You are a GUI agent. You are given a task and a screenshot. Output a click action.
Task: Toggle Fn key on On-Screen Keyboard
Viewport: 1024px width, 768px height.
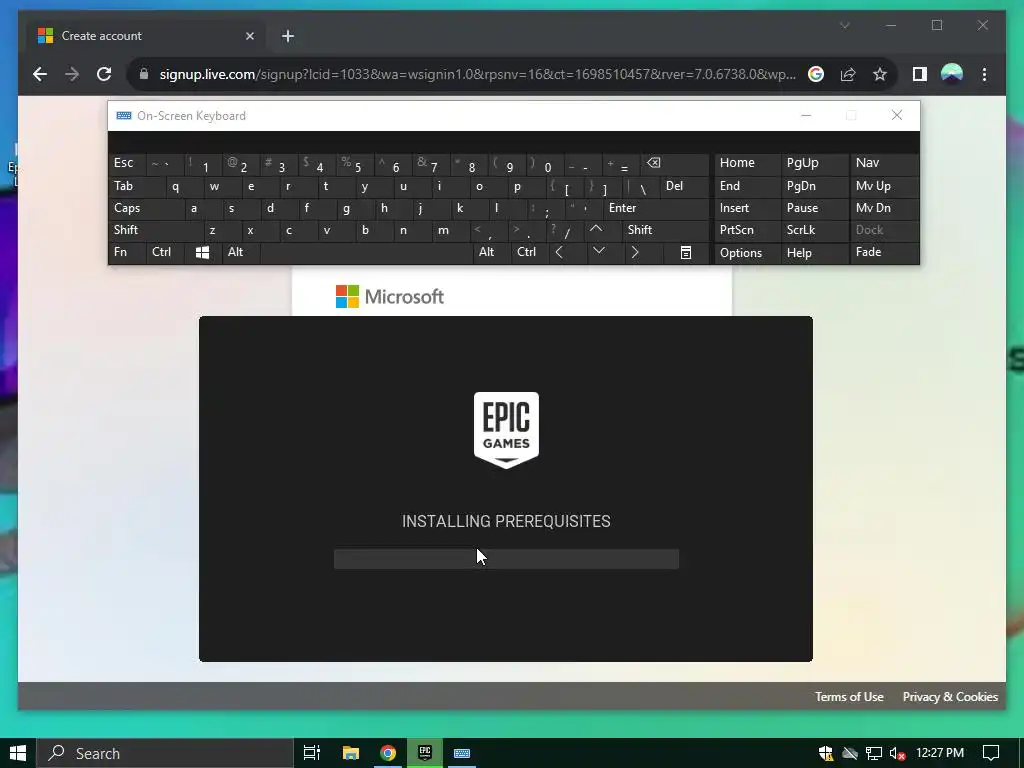[x=128, y=252]
